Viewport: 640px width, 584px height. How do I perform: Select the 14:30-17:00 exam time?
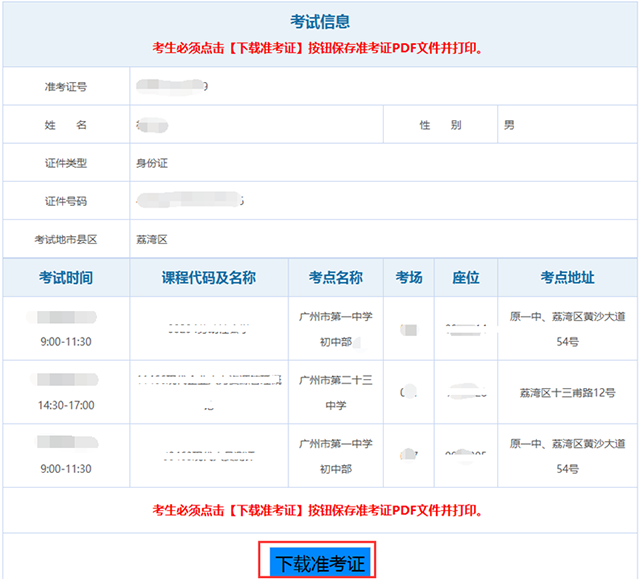point(66,405)
